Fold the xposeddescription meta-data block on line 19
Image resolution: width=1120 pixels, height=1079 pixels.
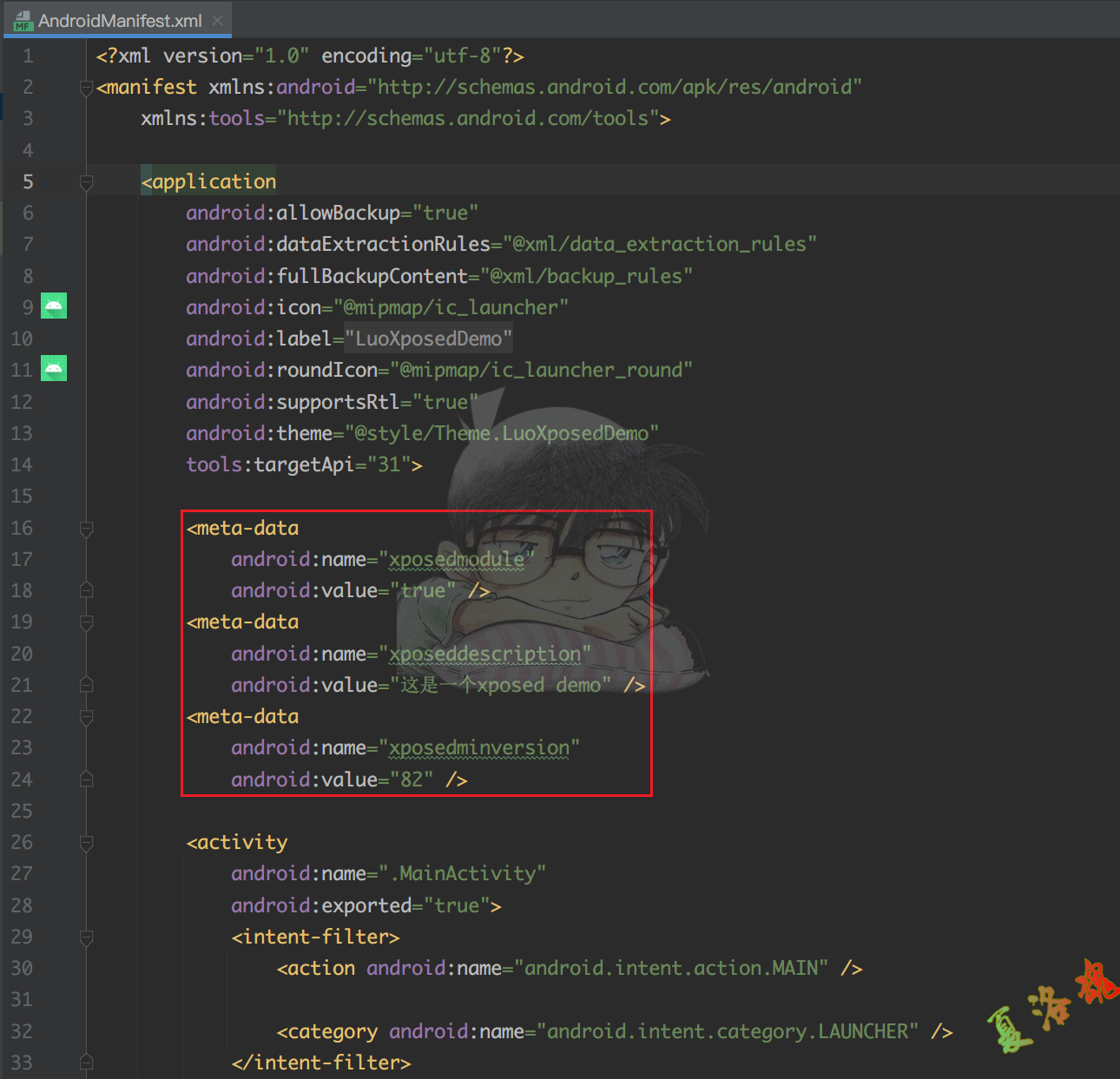[86, 622]
